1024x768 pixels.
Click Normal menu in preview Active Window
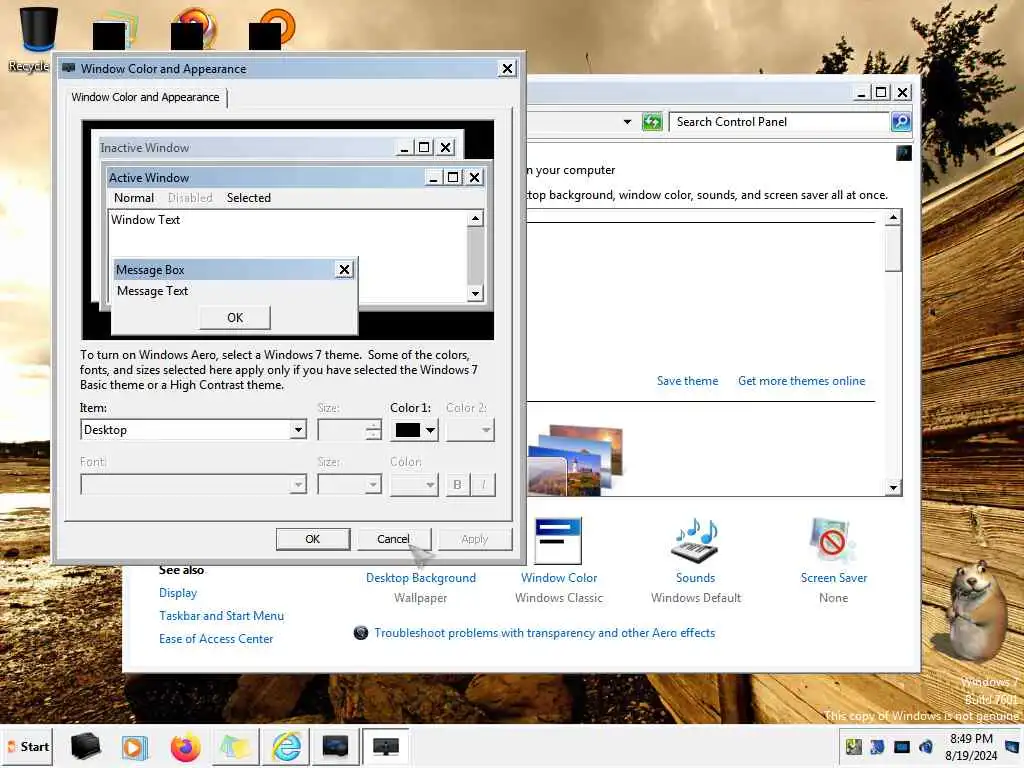[x=134, y=198]
